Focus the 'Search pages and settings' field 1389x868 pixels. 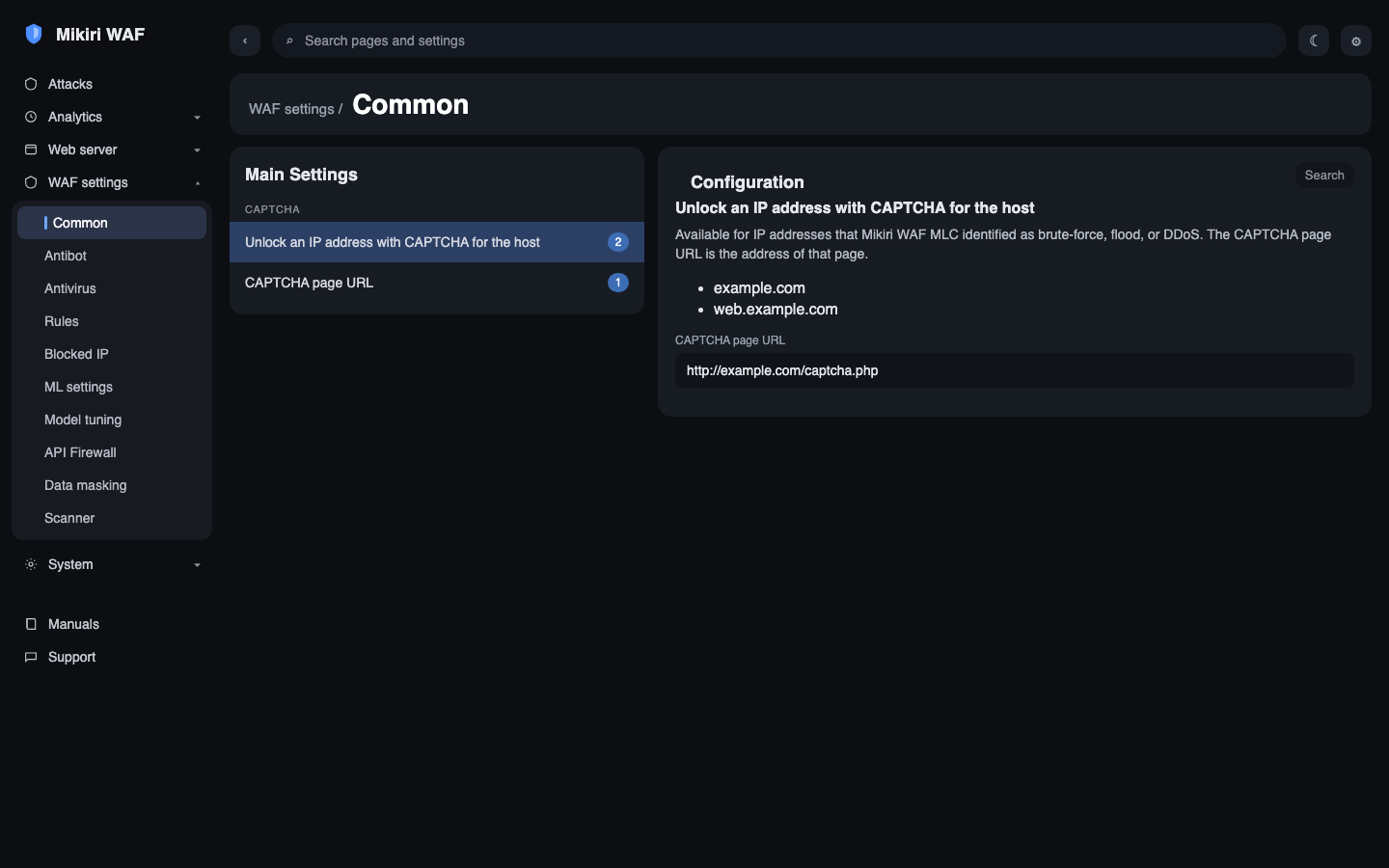(779, 41)
